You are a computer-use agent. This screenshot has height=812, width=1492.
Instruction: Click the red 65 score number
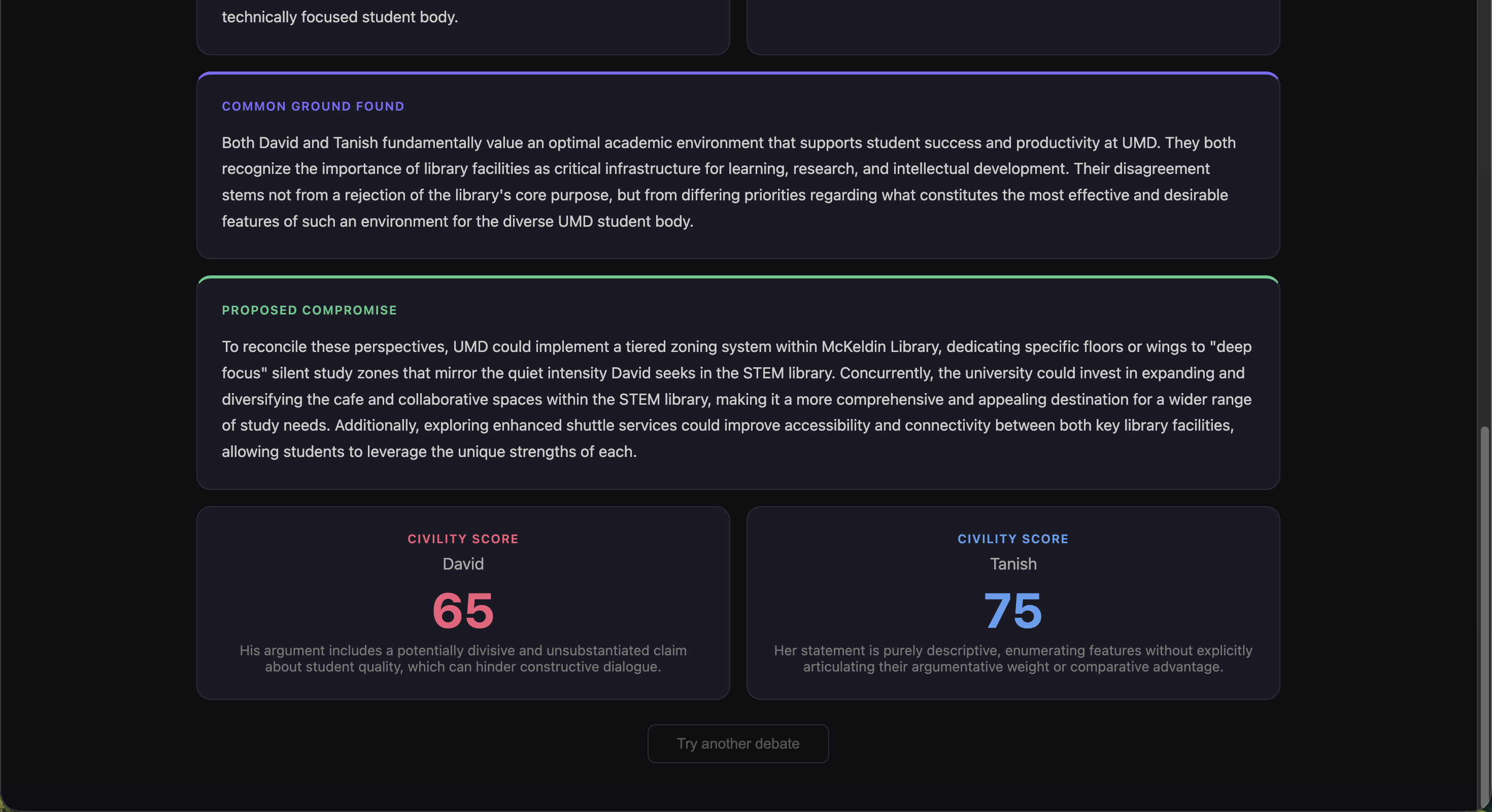[462, 611]
